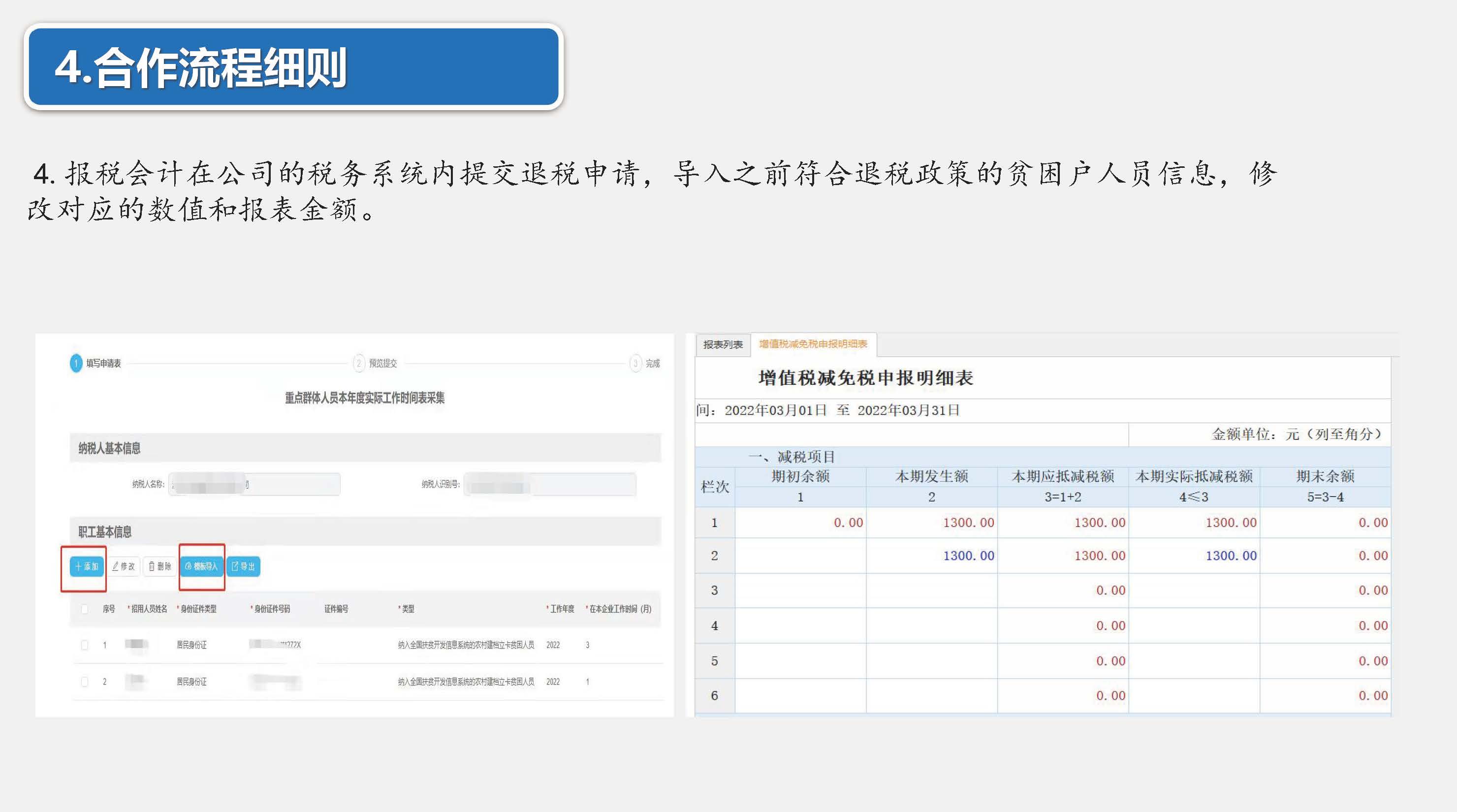
Task: Click row 3 本期应抵减税额 cell 0.00
Action: tap(1063, 591)
